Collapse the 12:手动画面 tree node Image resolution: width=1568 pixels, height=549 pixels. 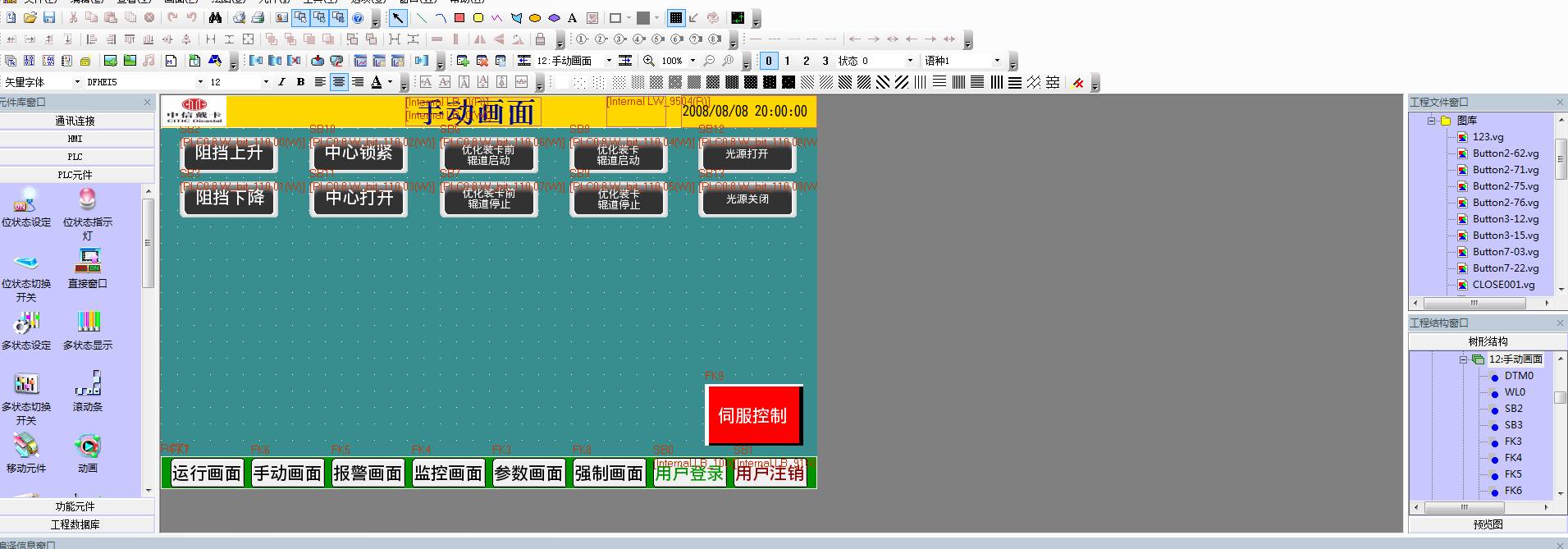(x=1463, y=359)
